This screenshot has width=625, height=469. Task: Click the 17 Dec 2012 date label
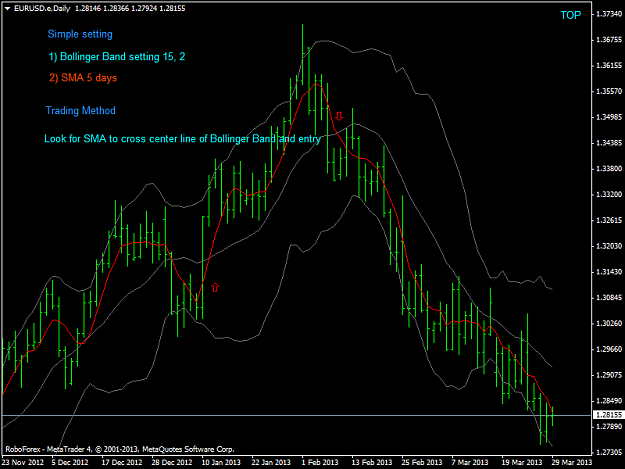pyautogui.click(x=122, y=462)
